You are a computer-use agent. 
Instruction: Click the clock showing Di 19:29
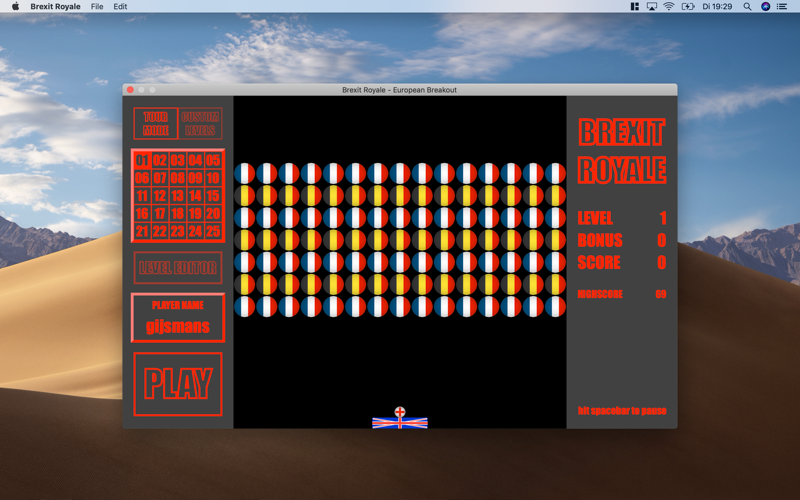pyautogui.click(x=717, y=6)
